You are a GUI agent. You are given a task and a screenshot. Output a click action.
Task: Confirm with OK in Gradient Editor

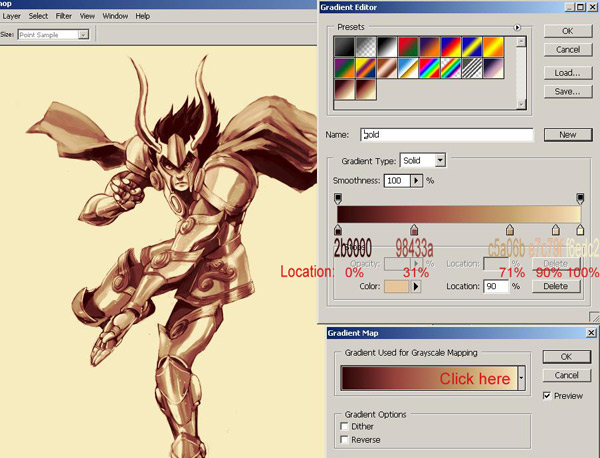[x=568, y=31]
